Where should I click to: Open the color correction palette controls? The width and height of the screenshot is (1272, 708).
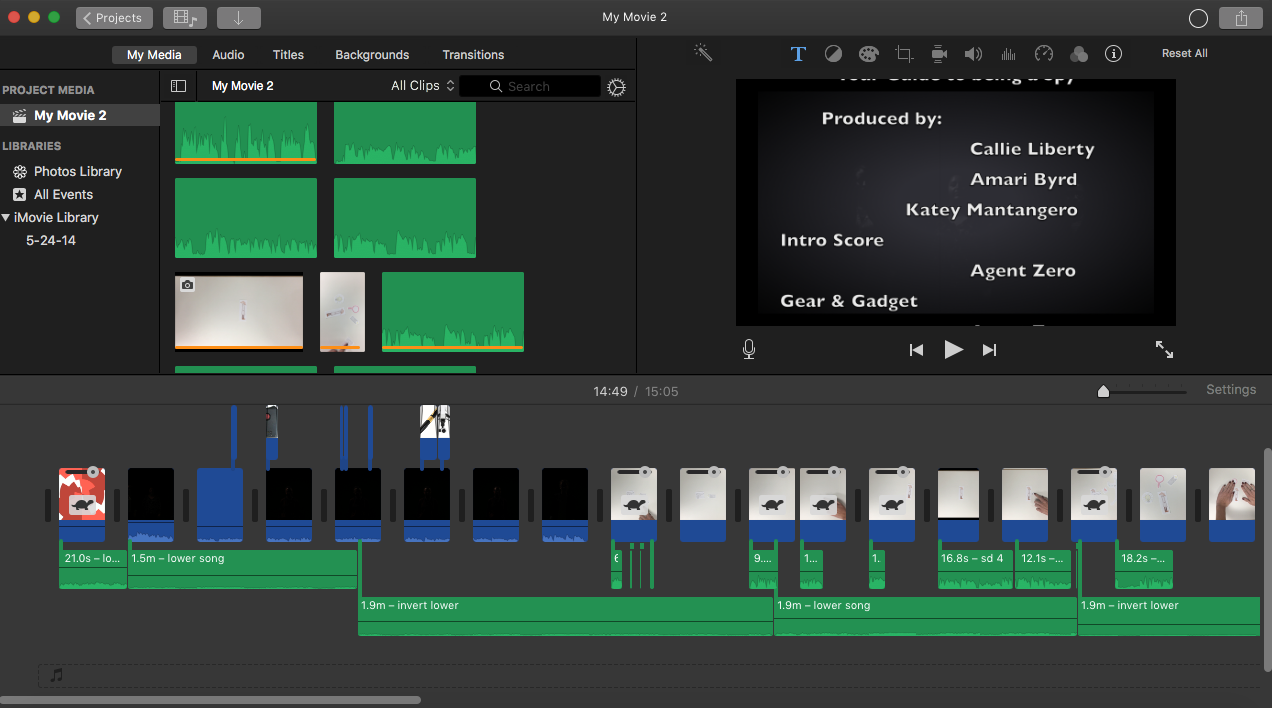868,53
